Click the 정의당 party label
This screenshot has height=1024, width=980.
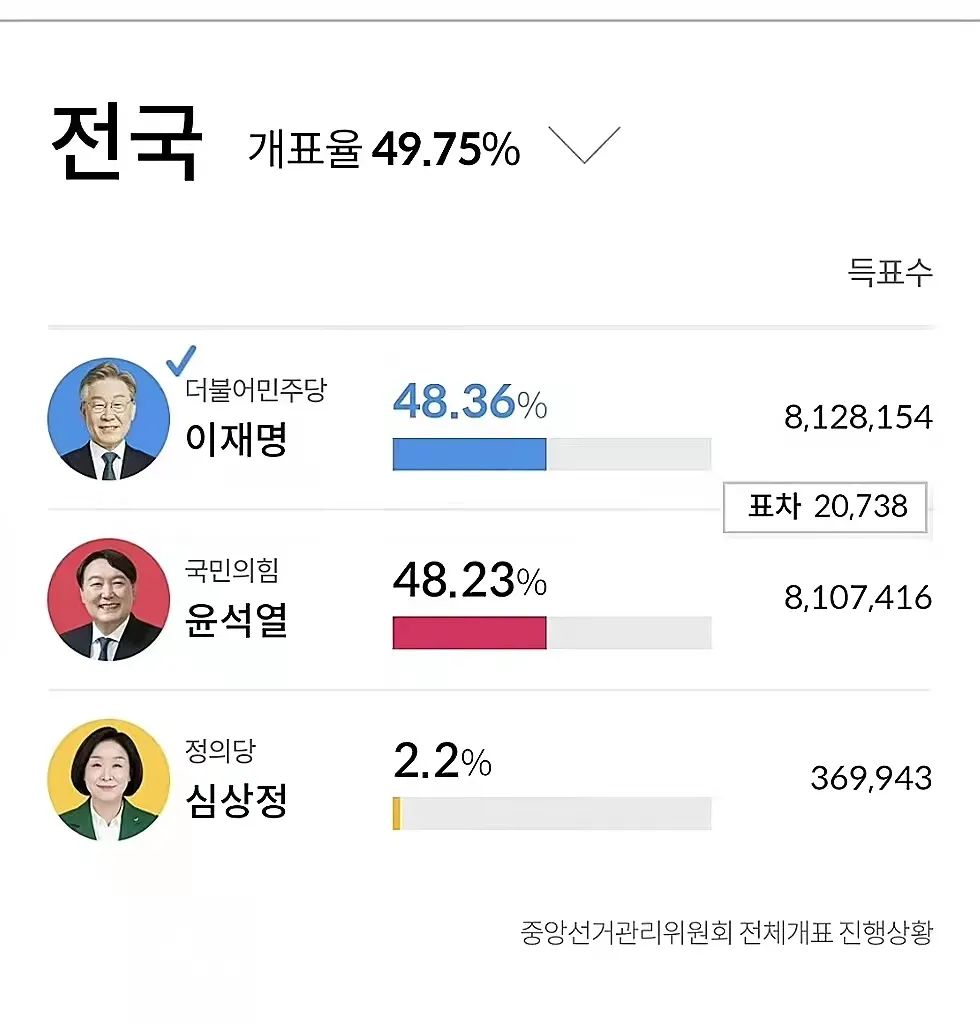tap(221, 751)
